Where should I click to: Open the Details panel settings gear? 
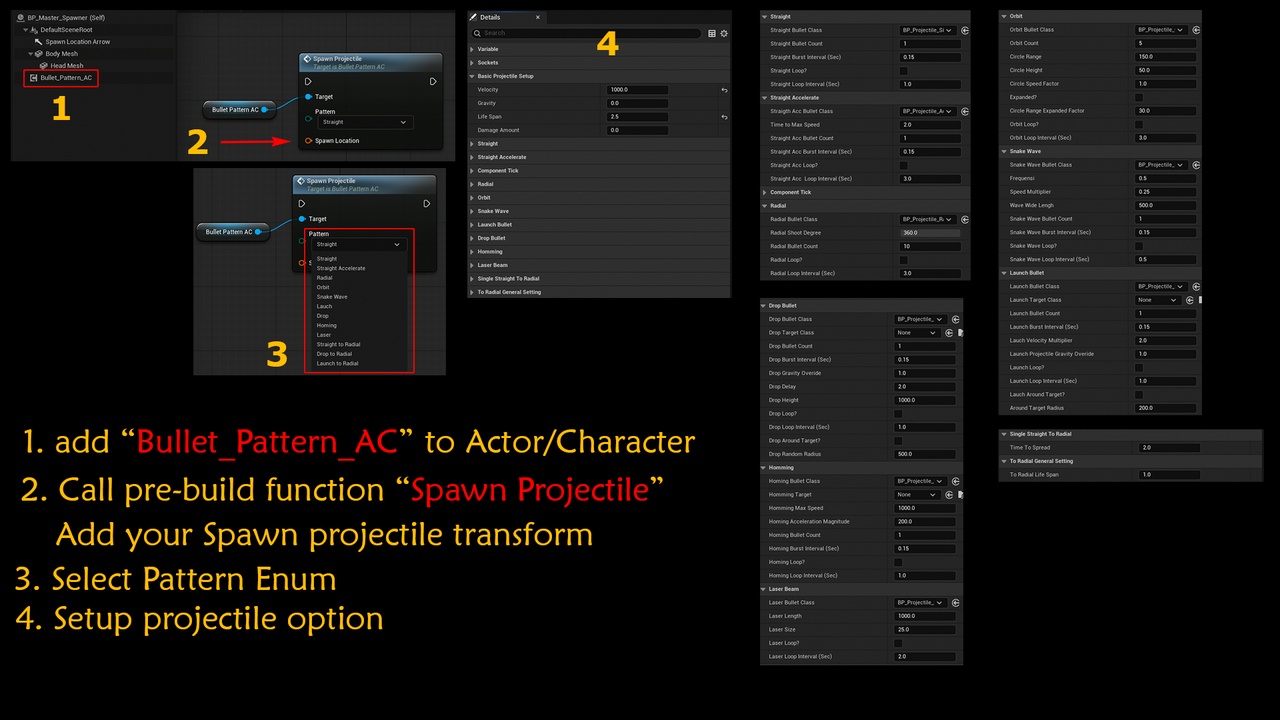tap(724, 33)
